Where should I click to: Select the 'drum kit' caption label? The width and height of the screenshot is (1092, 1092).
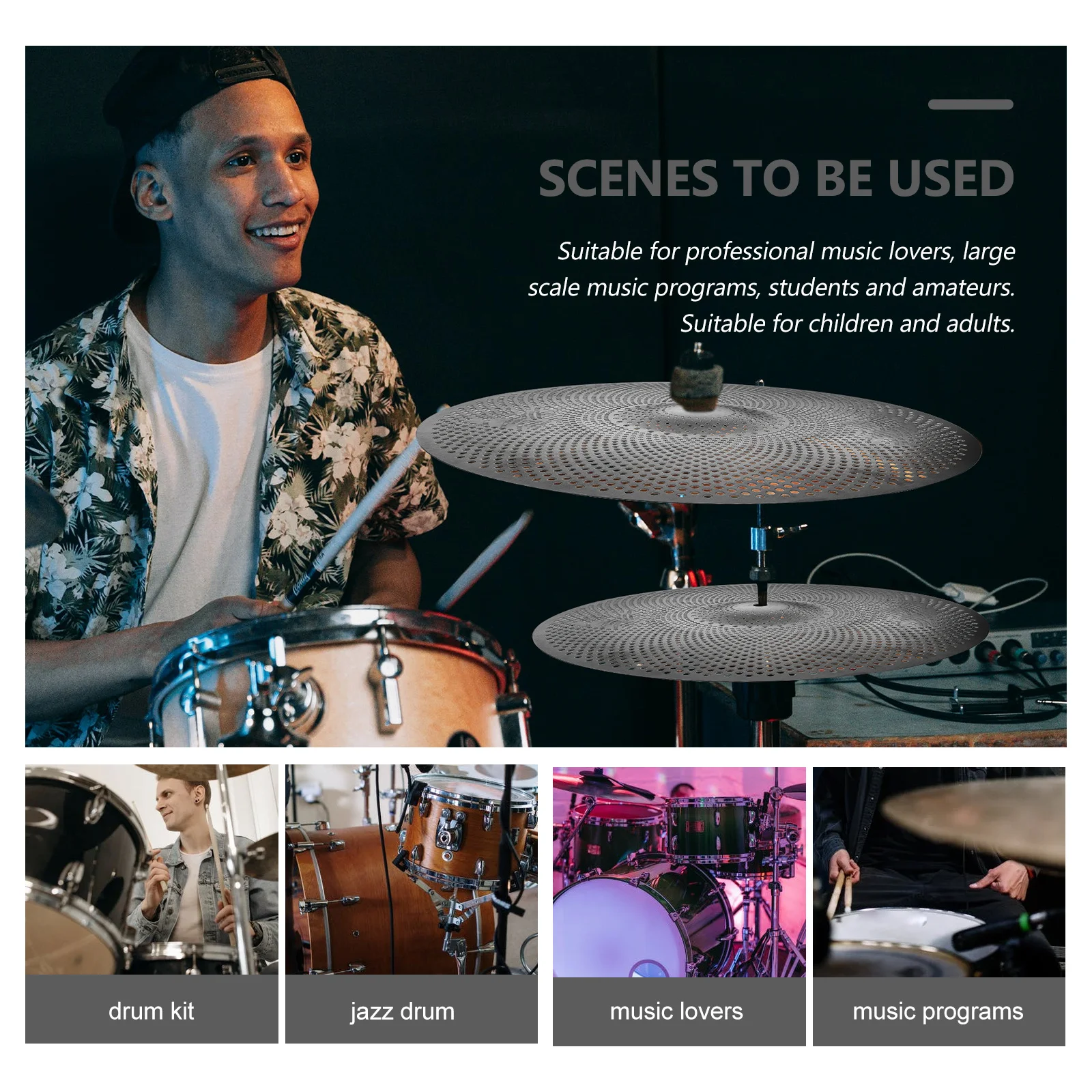click(x=152, y=1010)
